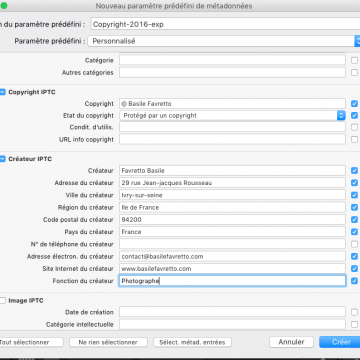Uncheck the Adresse du créateur checkbox
This screenshot has height=360, width=360.
(354, 183)
